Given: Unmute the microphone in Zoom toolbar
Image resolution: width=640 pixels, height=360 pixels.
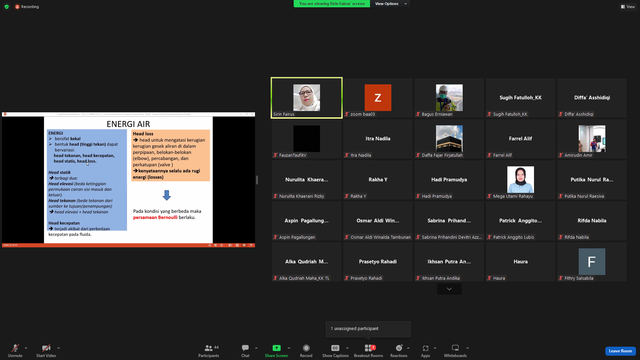Looking at the screenshot, I should 15,350.
